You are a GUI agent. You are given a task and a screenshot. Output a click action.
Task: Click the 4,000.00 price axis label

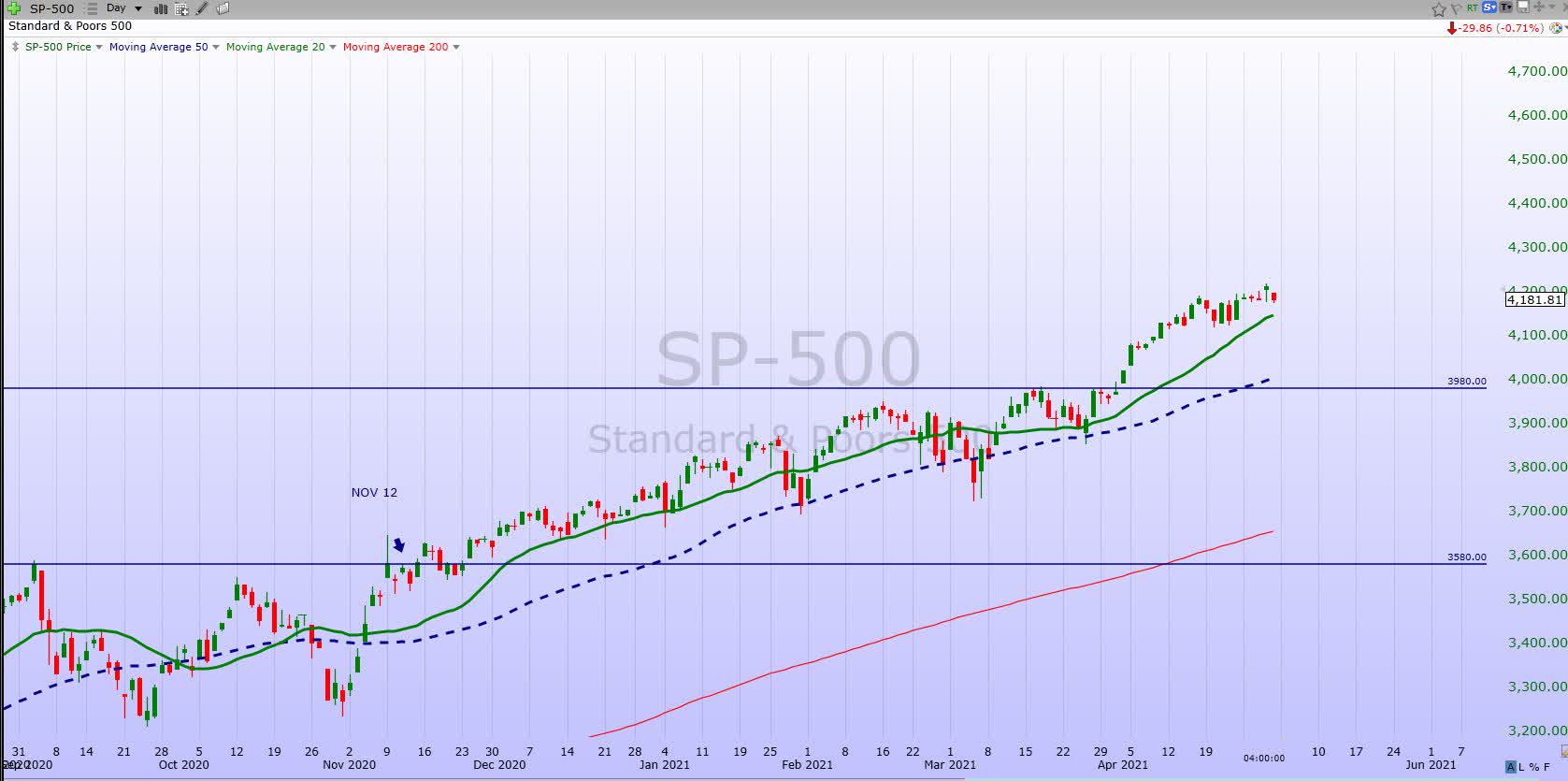1537,379
